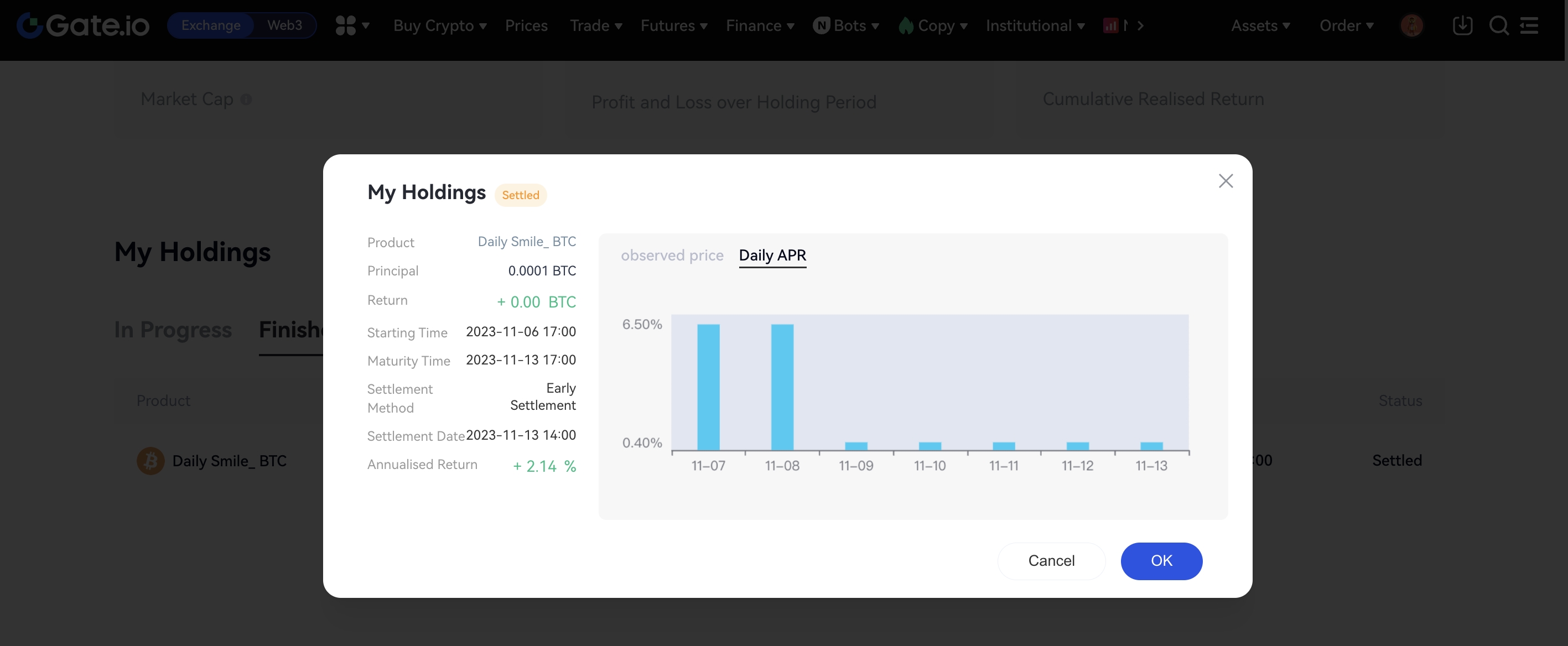
Task: Click the download app icon
Action: click(x=1462, y=25)
